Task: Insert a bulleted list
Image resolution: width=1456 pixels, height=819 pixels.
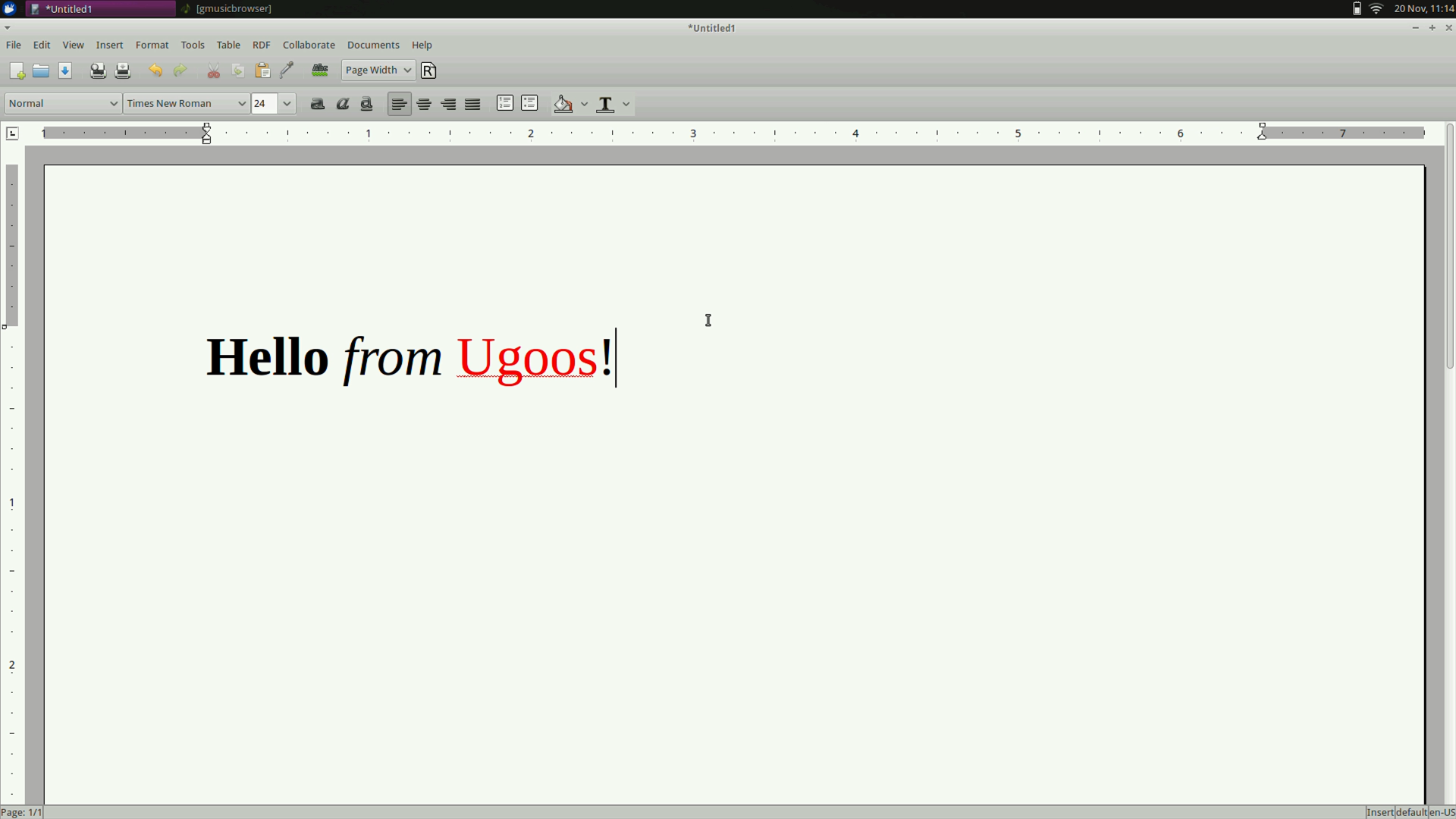Action: click(x=529, y=104)
